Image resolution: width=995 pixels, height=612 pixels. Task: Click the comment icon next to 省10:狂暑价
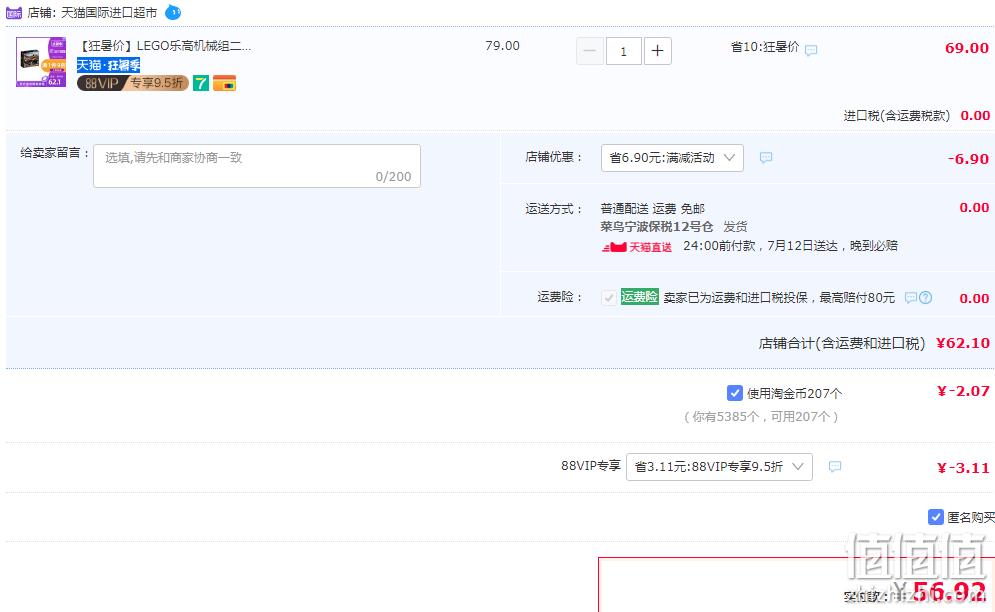[811, 50]
